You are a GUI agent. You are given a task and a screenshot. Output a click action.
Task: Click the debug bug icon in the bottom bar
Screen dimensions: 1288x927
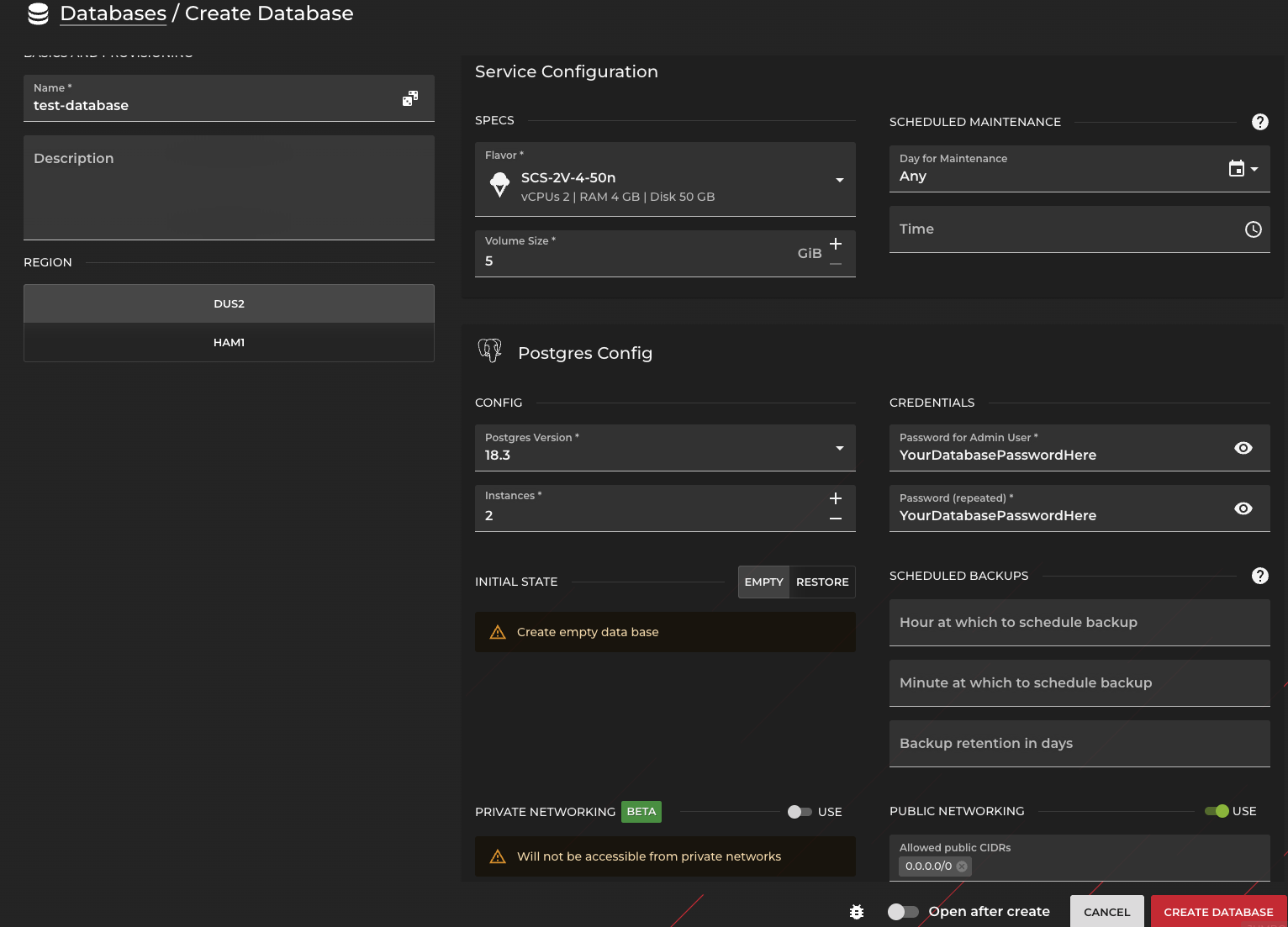coord(856,911)
